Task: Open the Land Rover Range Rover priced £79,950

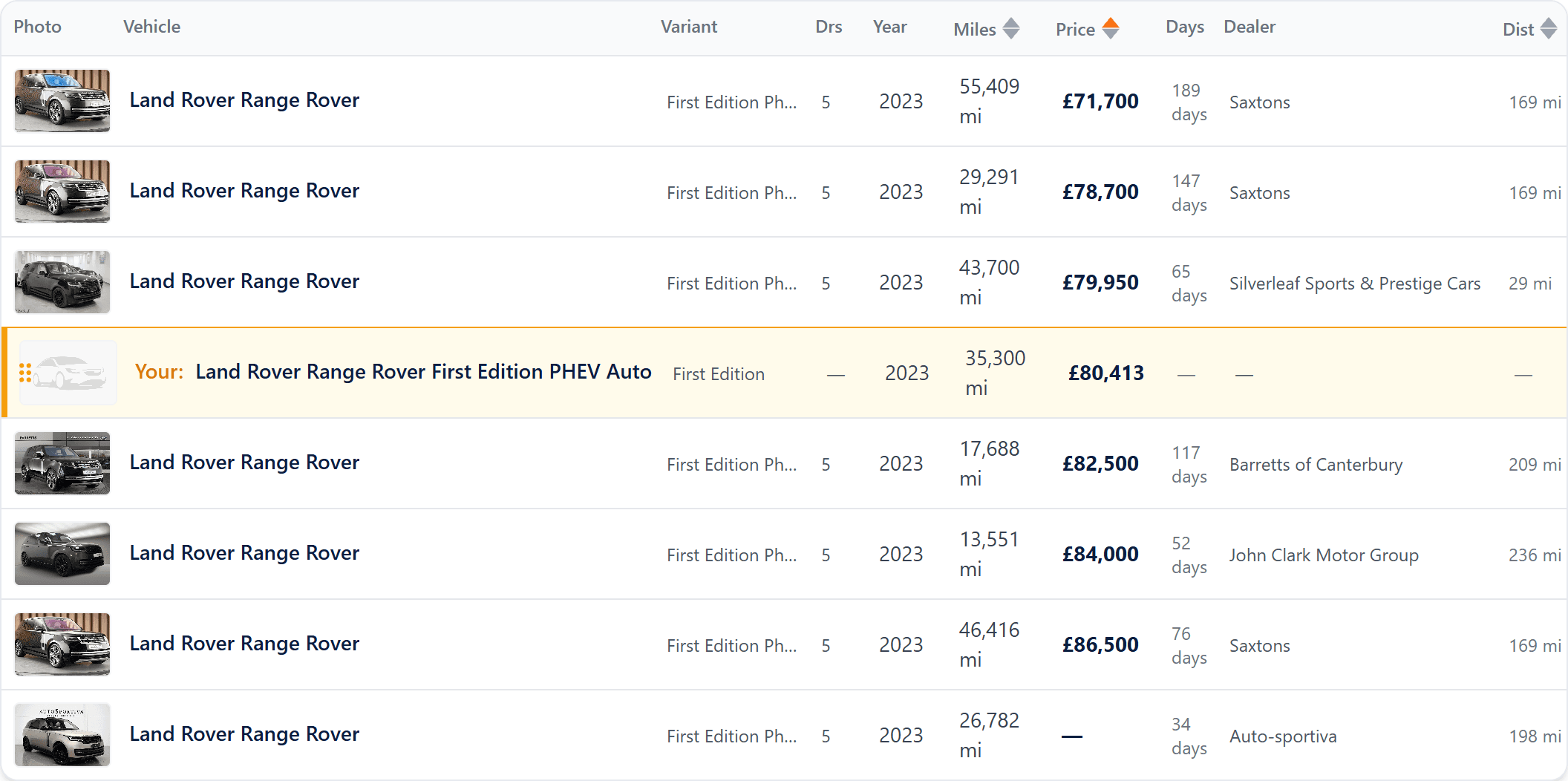Action: coord(244,281)
